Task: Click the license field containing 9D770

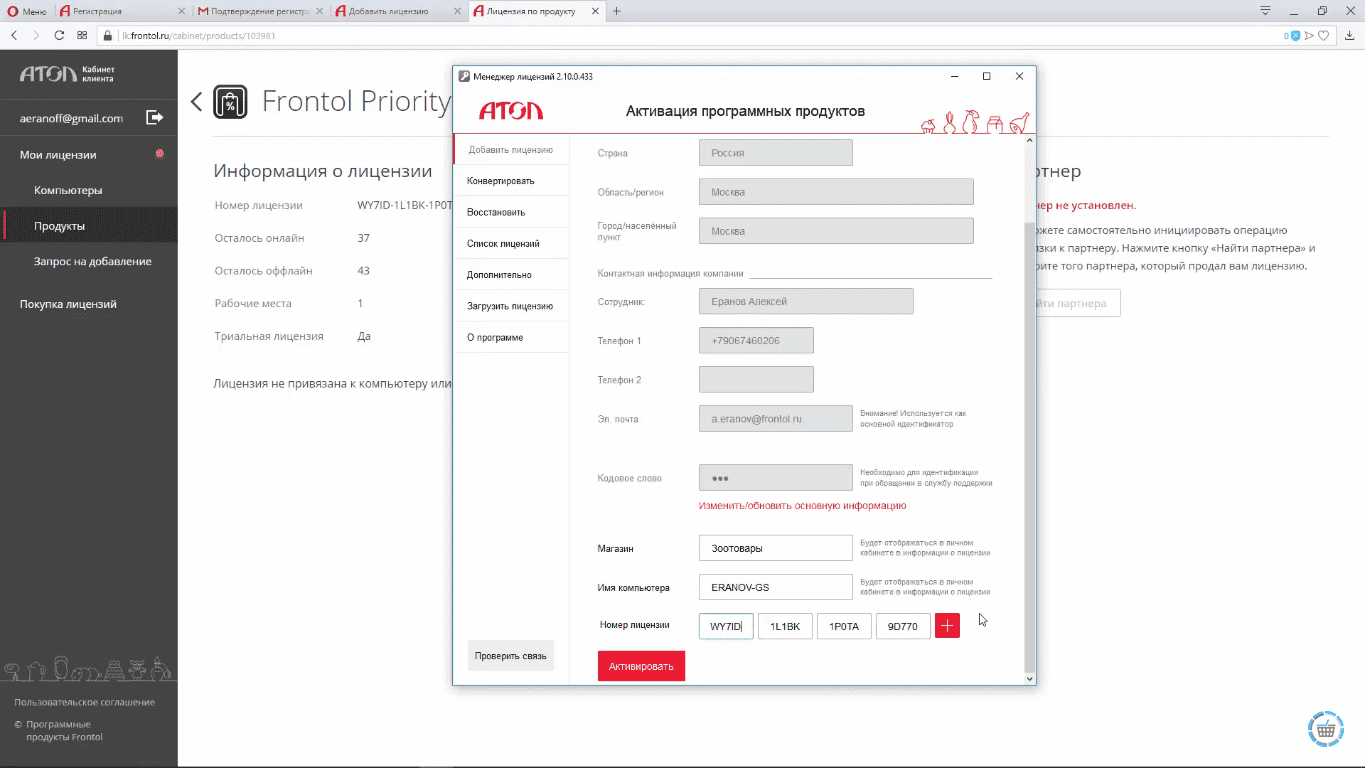Action: [903, 626]
